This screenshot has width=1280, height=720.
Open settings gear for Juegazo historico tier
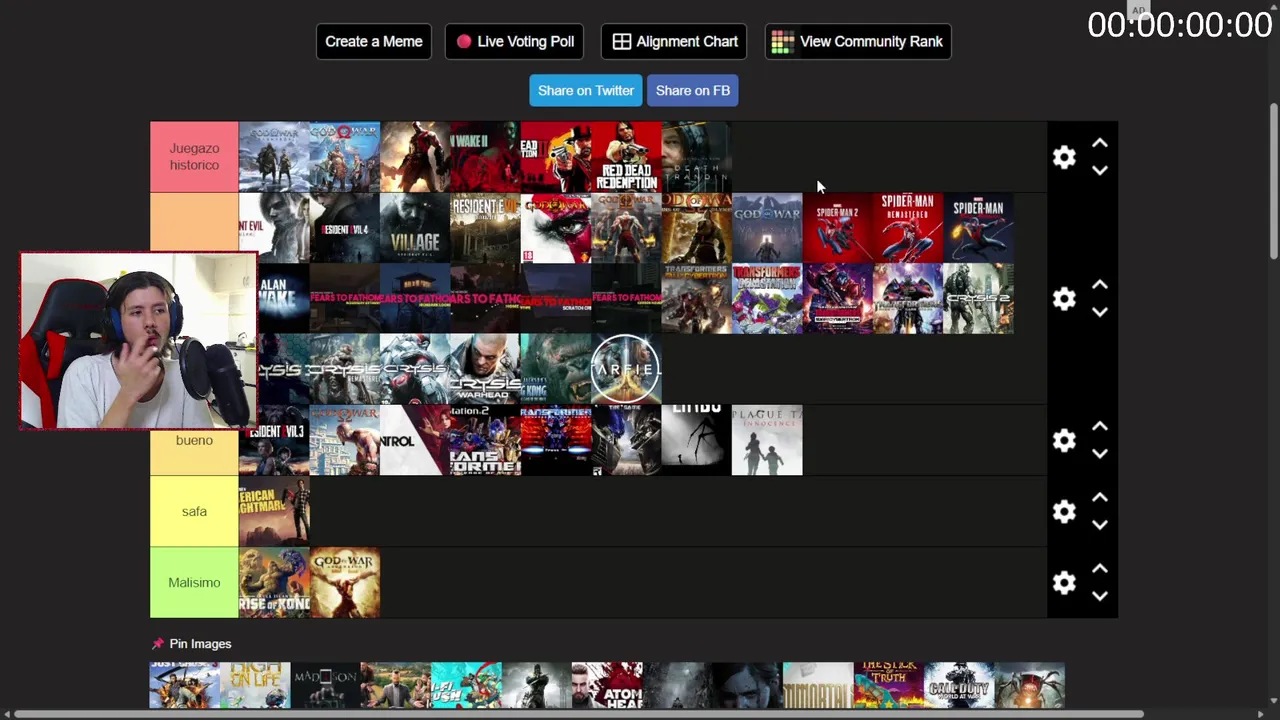pyautogui.click(x=1064, y=157)
